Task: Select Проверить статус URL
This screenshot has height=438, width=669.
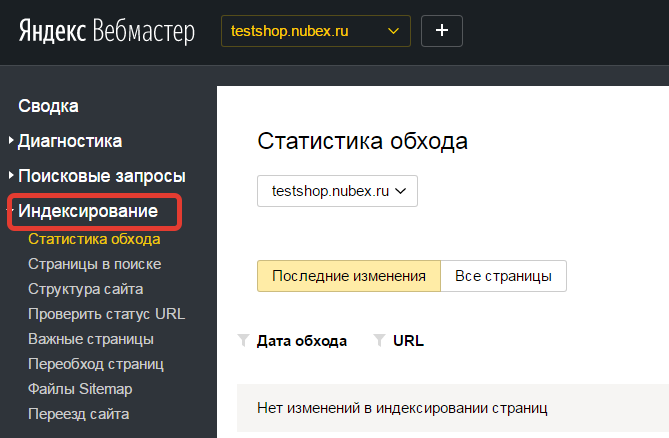Action: click(107, 314)
